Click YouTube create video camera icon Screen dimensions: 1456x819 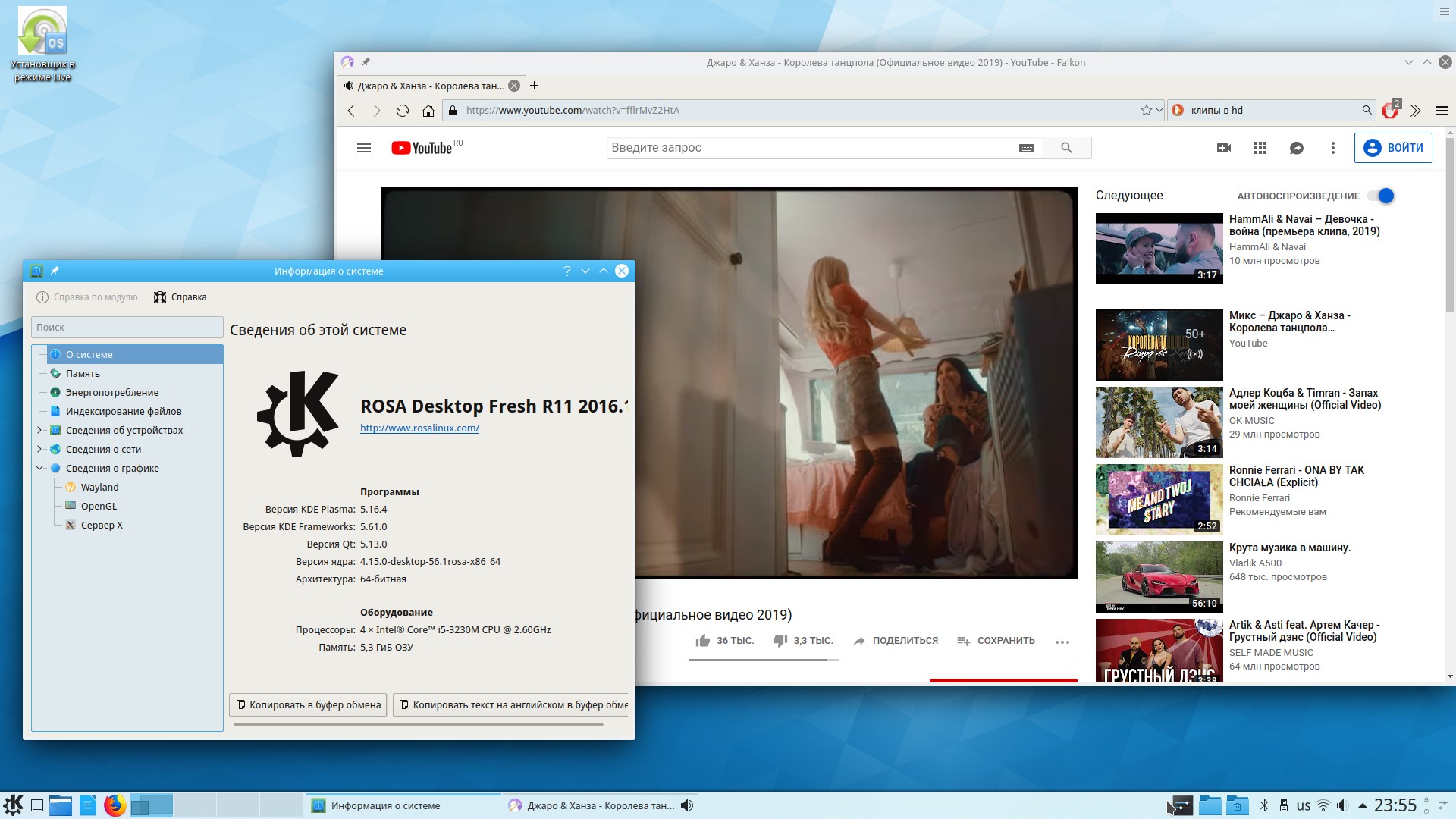[x=1224, y=148]
